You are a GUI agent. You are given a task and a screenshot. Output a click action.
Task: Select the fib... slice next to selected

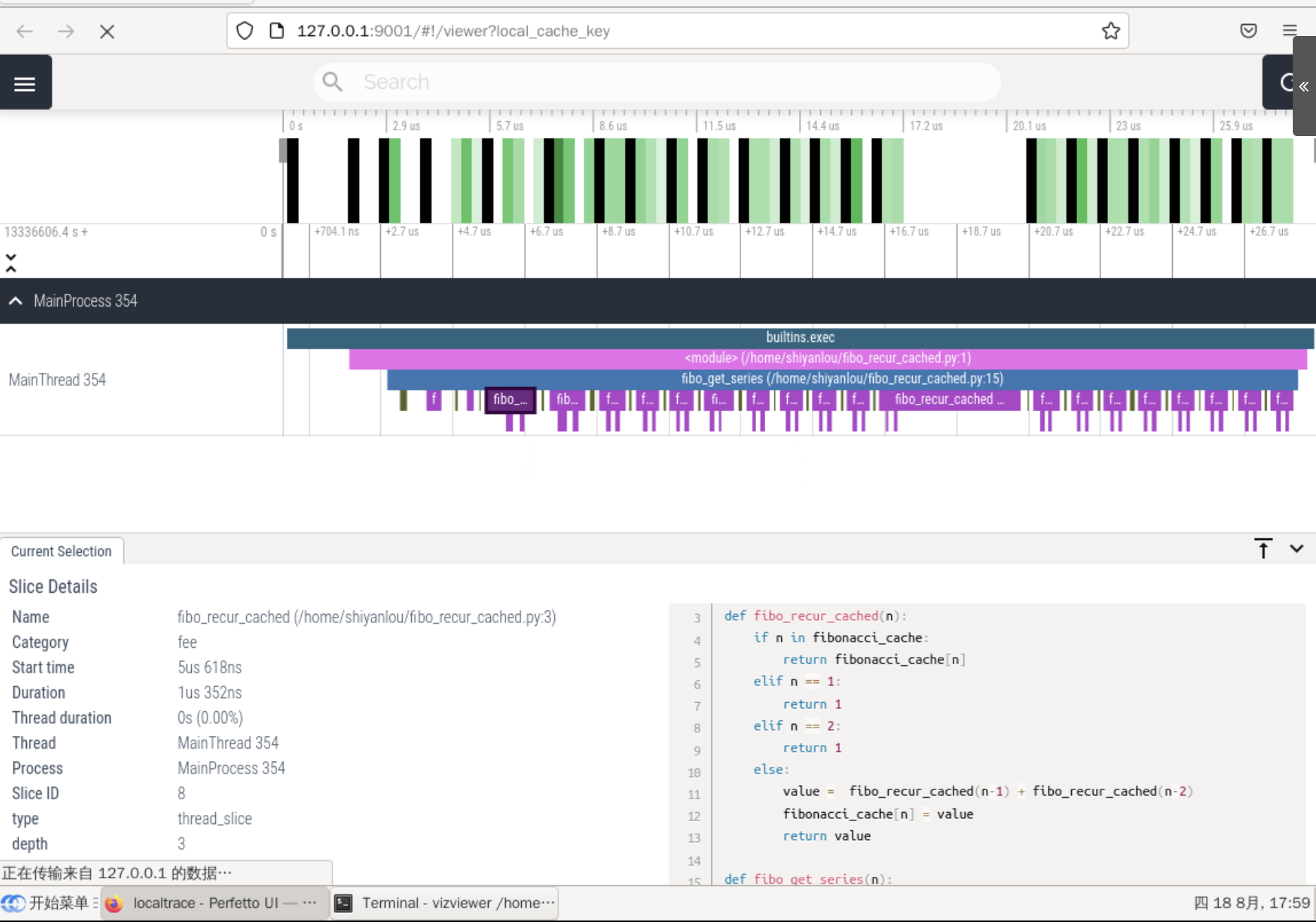click(567, 400)
